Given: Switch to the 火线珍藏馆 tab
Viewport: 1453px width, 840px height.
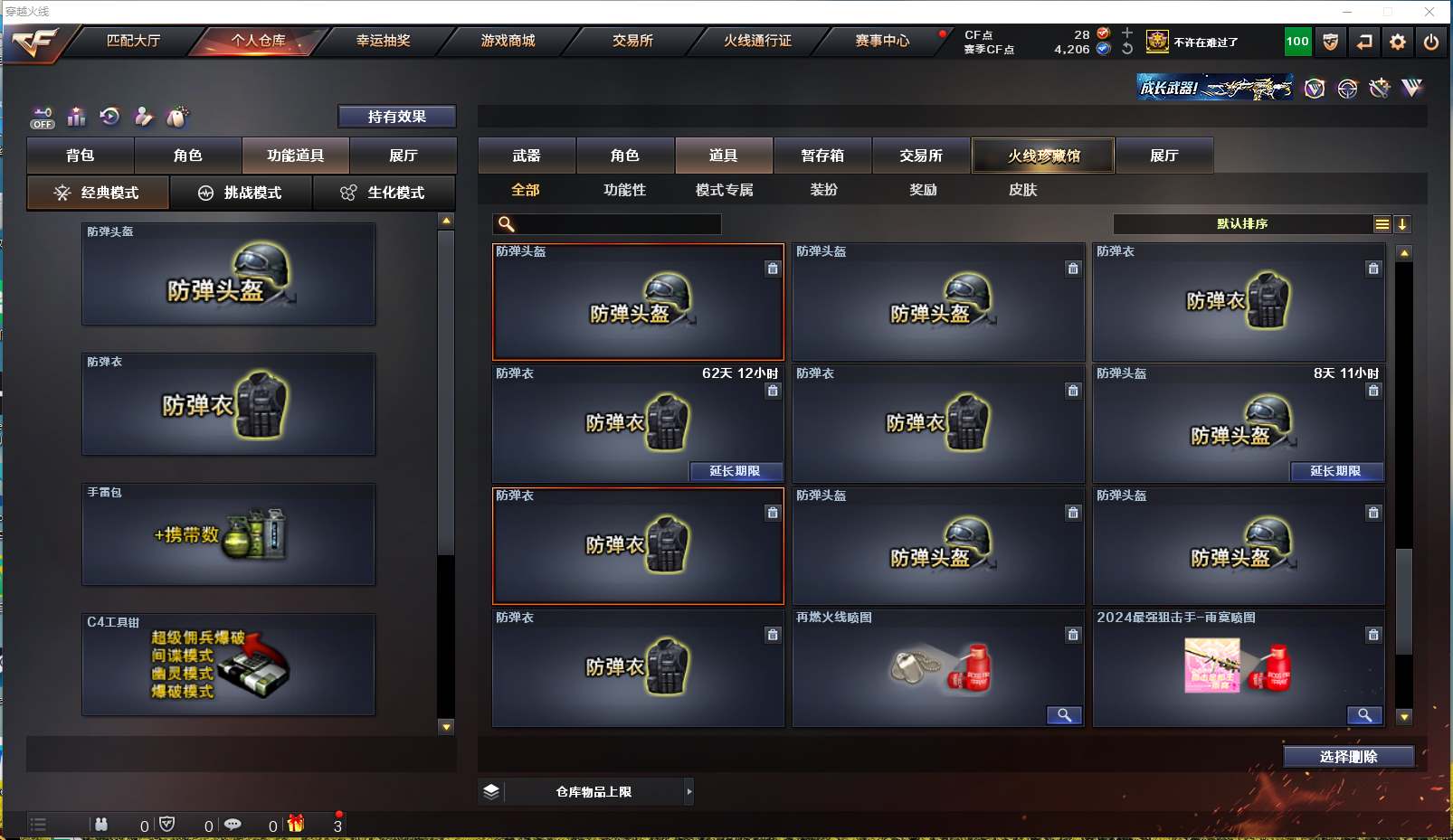Looking at the screenshot, I should point(1043,156).
